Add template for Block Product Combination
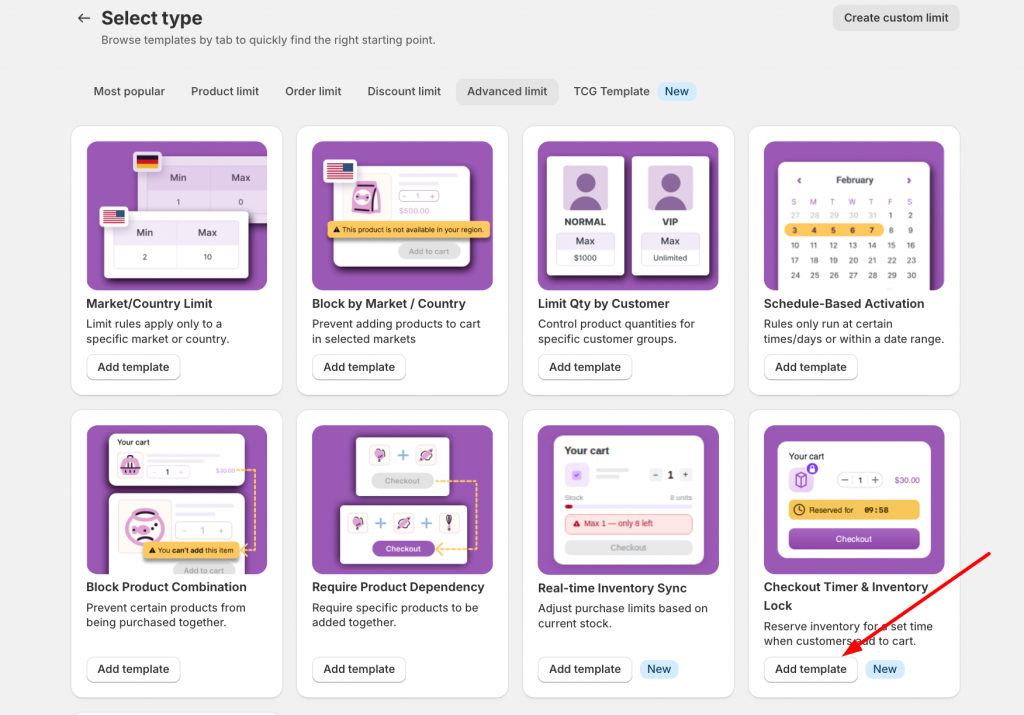This screenshot has width=1024, height=715. coord(133,669)
